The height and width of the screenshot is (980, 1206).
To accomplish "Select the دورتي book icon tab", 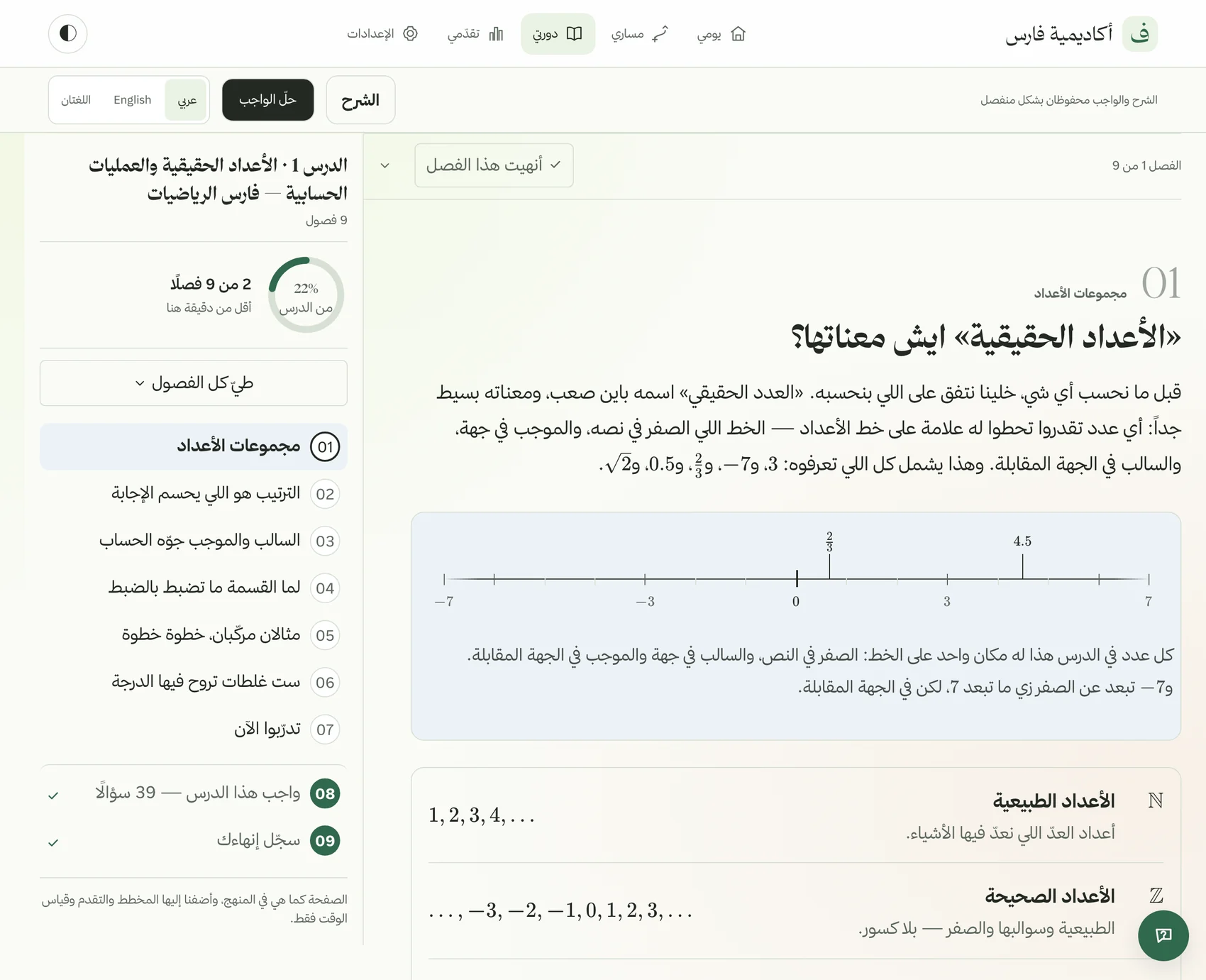I will (558, 33).
